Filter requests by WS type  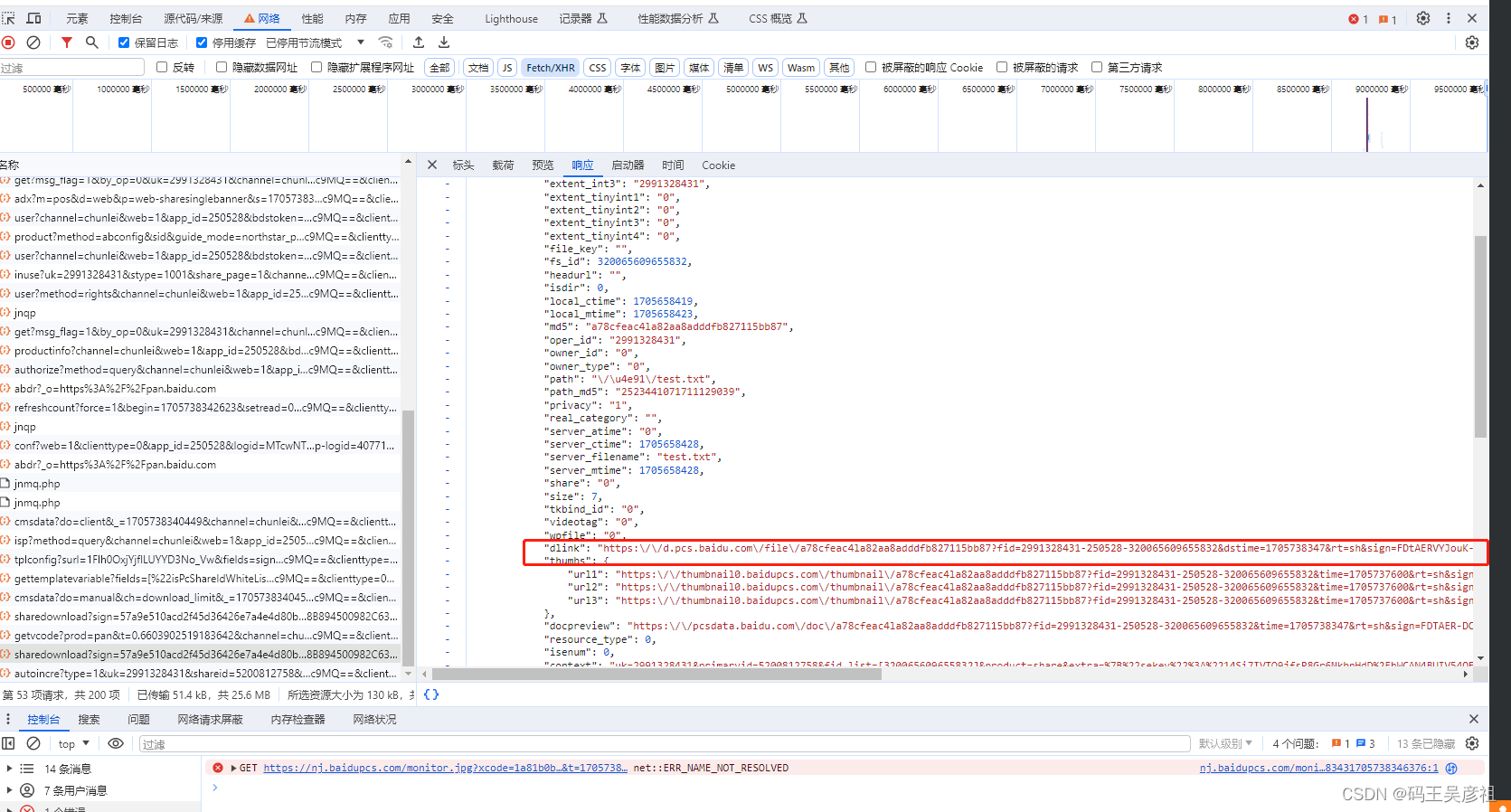coord(766,67)
